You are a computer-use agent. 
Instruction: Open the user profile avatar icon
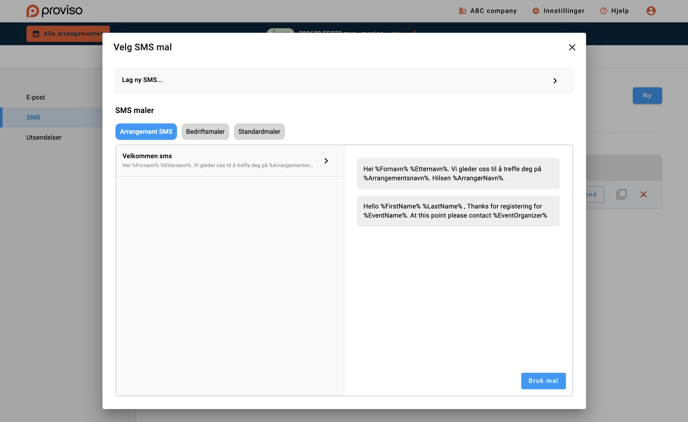pyautogui.click(x=651, y=11)
